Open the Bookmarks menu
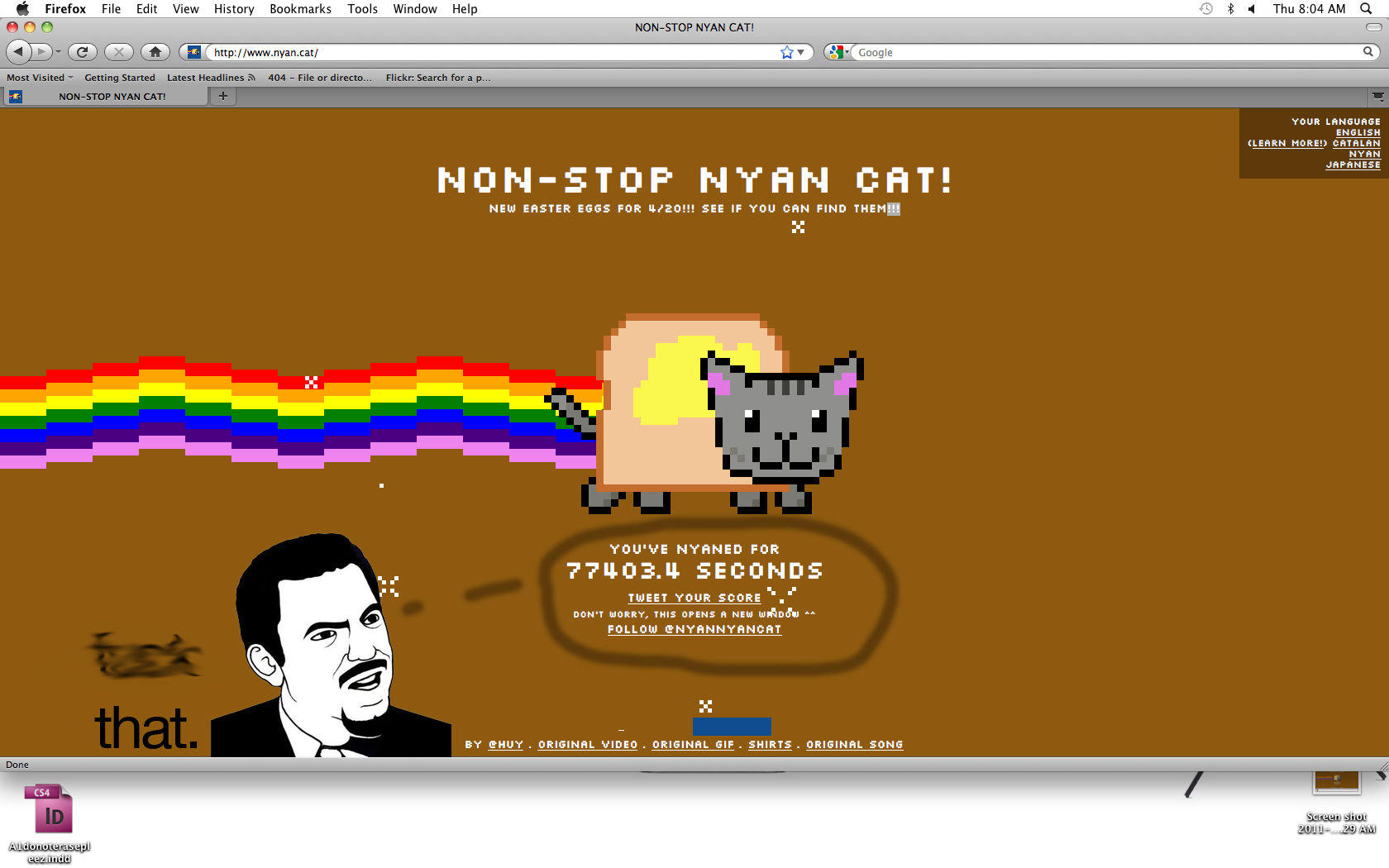Screen dimensions: 1389x868 (300, 8)
